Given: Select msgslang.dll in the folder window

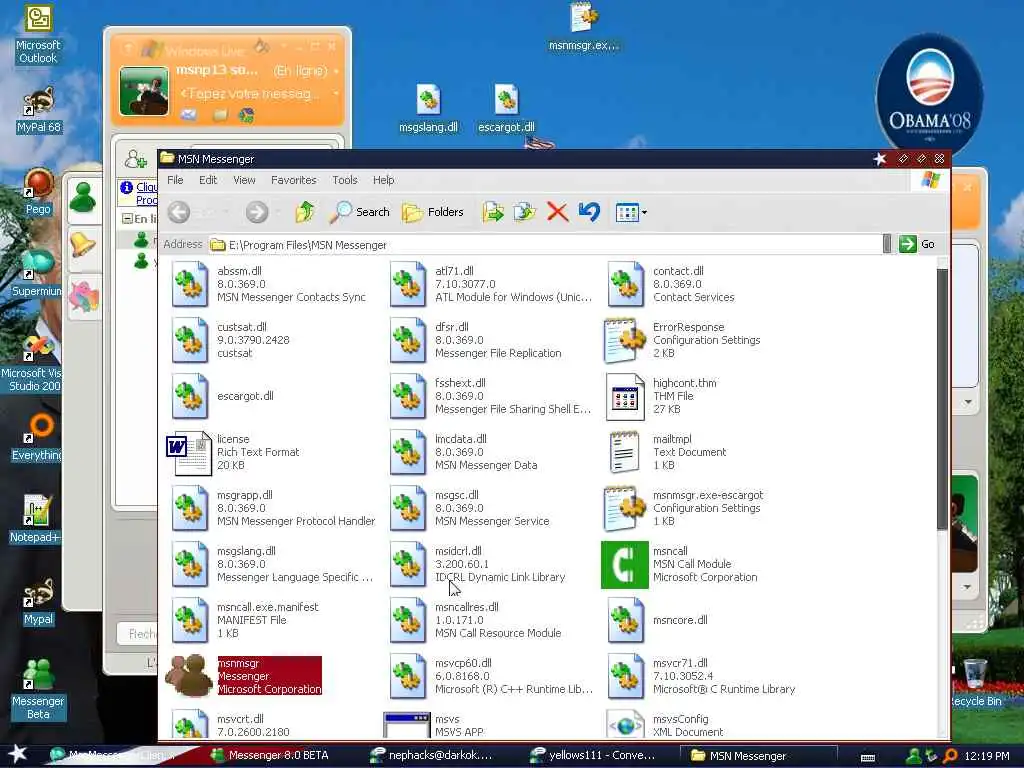Looking at the screenshot, I should [x=272, y=564].
